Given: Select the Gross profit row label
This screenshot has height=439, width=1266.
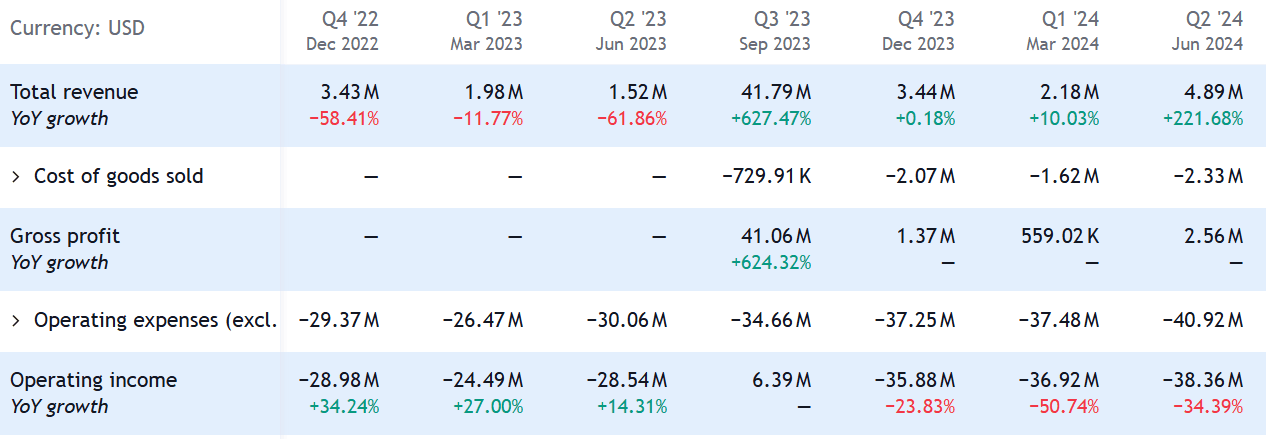Looking at the screenshot, I should click(x=64, y=236).
